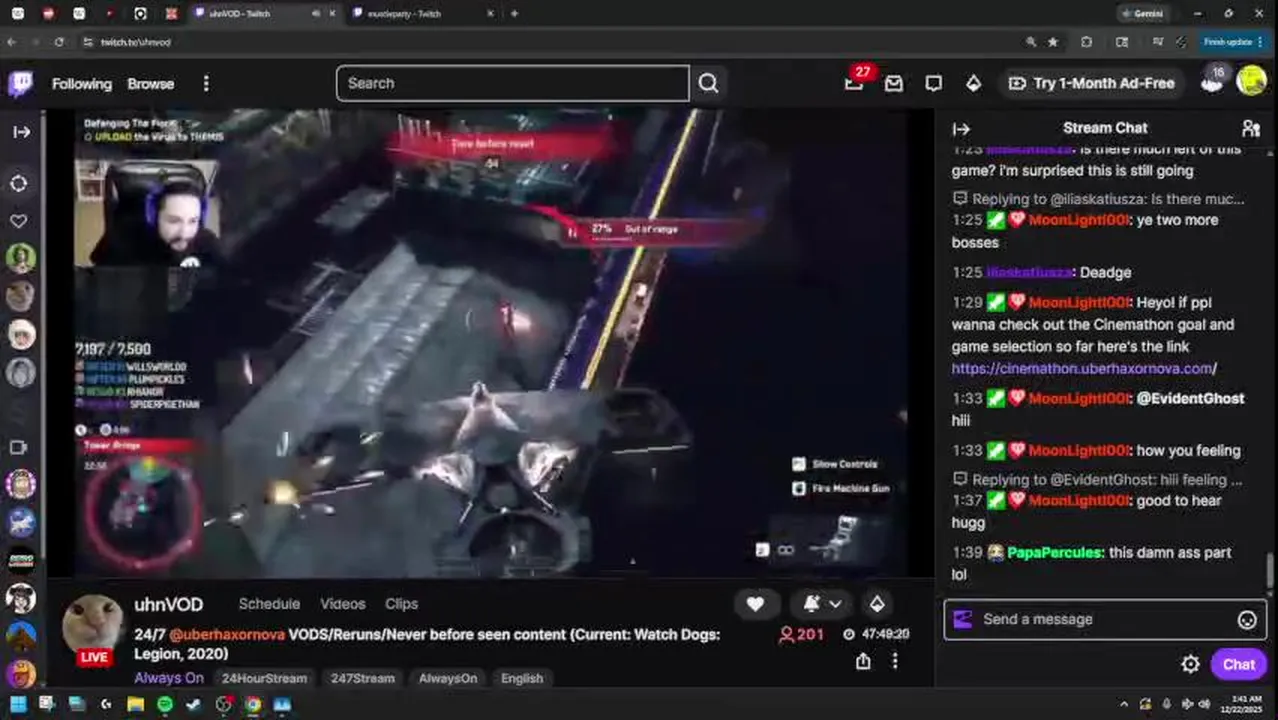Click the twitch.tv/uhnvod address bar
Screen dimensions: 1278x720
tap(136, 42)
